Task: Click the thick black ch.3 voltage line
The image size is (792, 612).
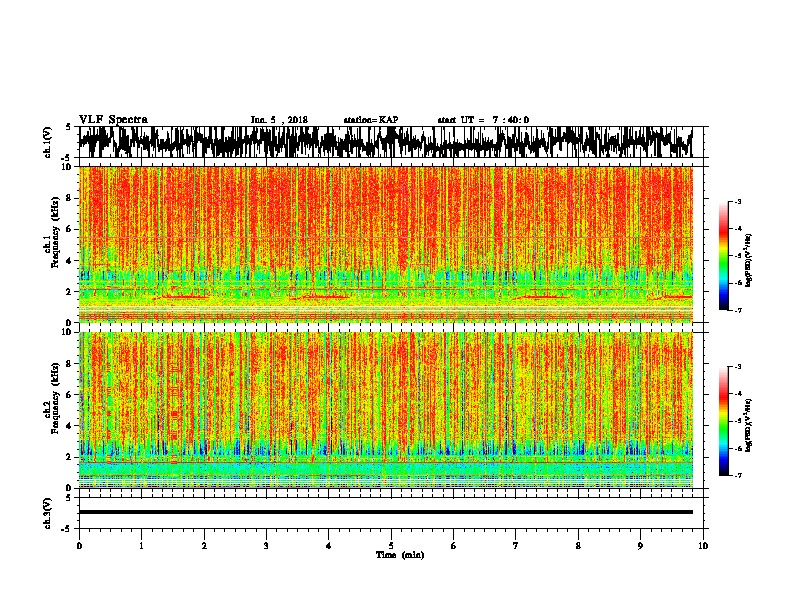Action: coord(385,512)
